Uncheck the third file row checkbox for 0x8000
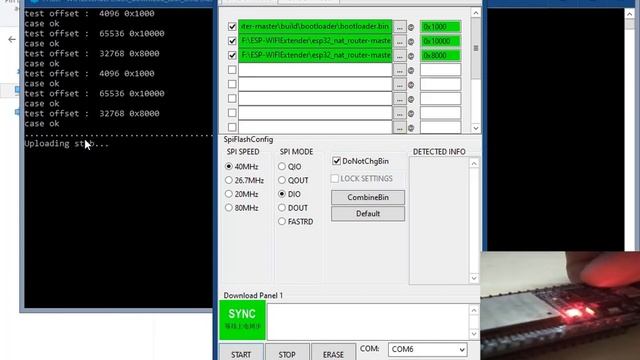This screenshot has width=640, height=360. point(232,55)
